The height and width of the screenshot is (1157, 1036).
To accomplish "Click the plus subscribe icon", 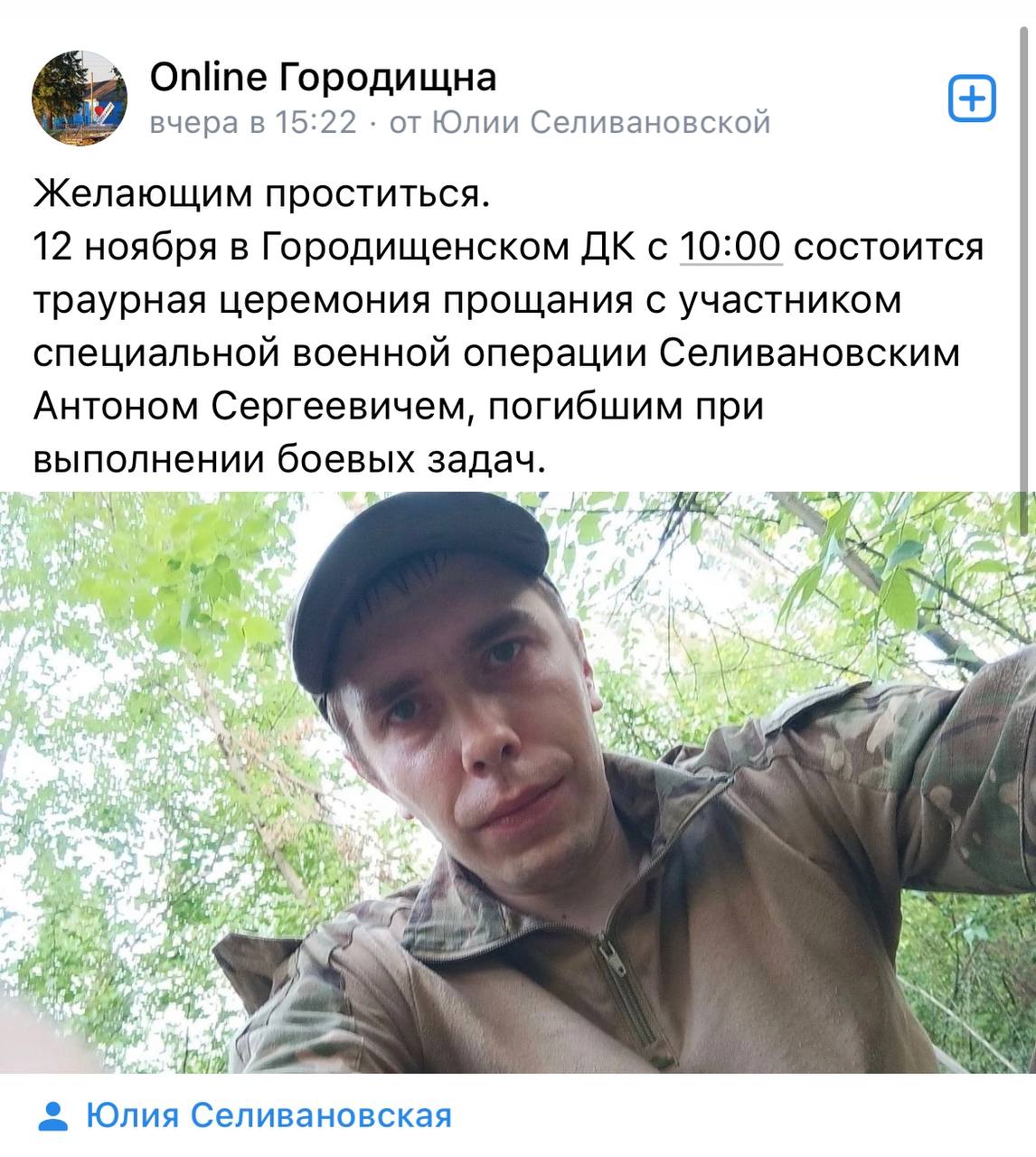I will pyautogui.click(x=972, y=99).
